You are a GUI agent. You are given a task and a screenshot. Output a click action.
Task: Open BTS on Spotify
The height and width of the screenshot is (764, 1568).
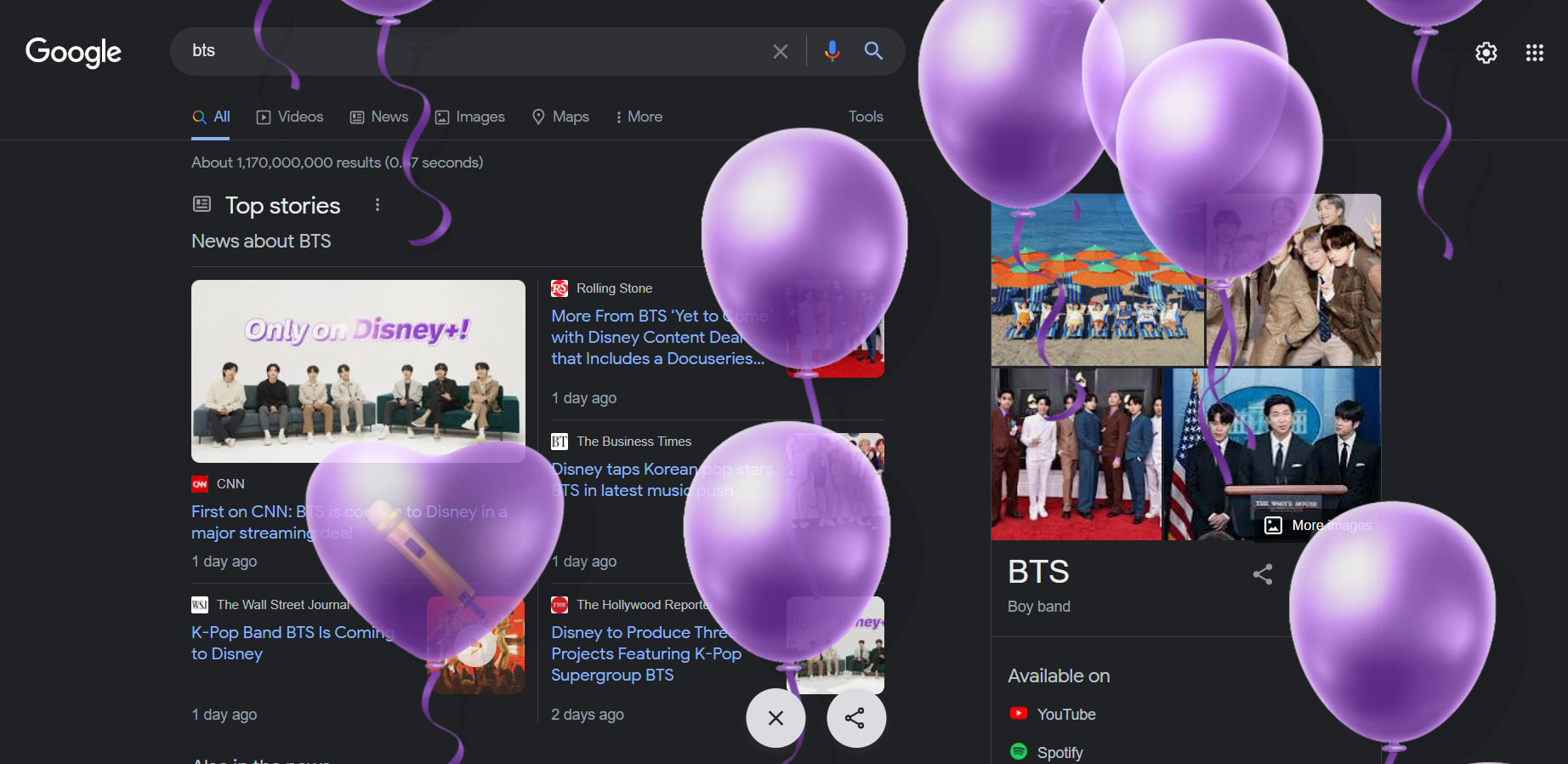click(x=1046, y=752)
